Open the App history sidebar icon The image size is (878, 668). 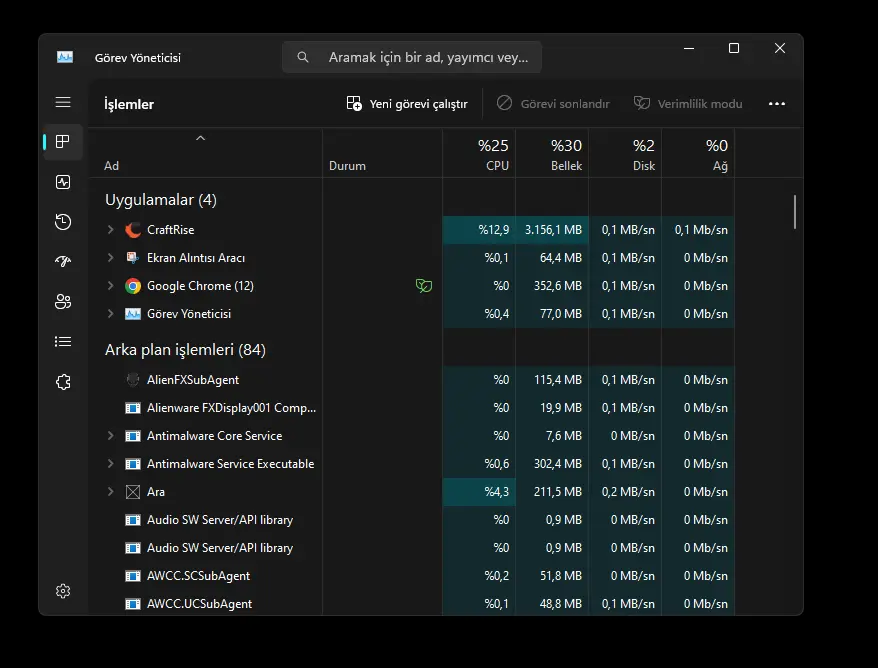coord(63,222)
